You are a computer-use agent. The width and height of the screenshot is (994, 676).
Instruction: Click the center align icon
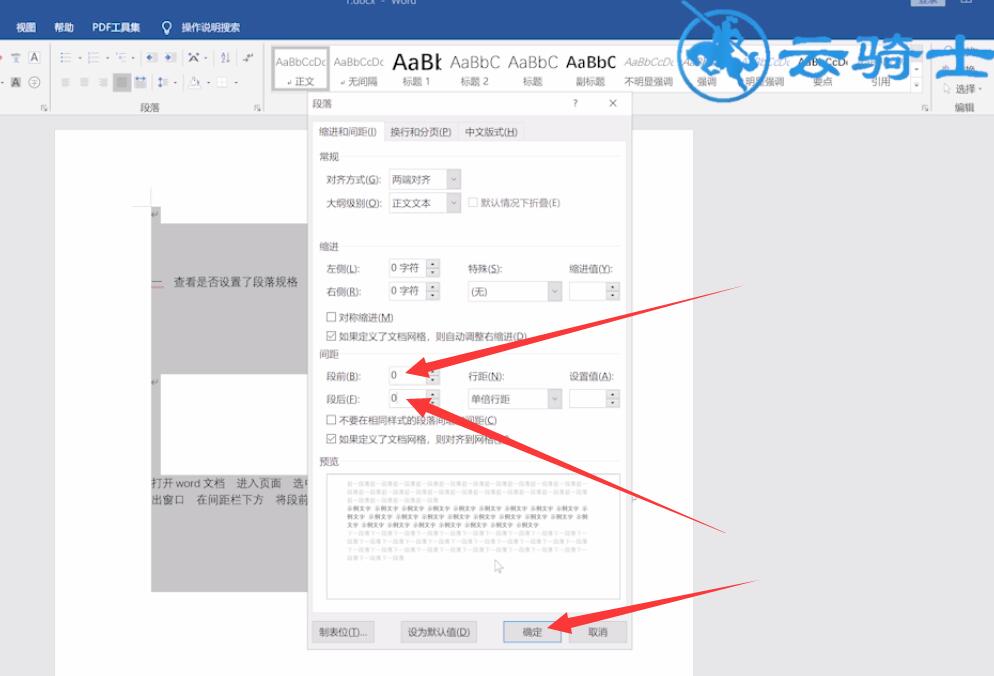coord(84,82)
